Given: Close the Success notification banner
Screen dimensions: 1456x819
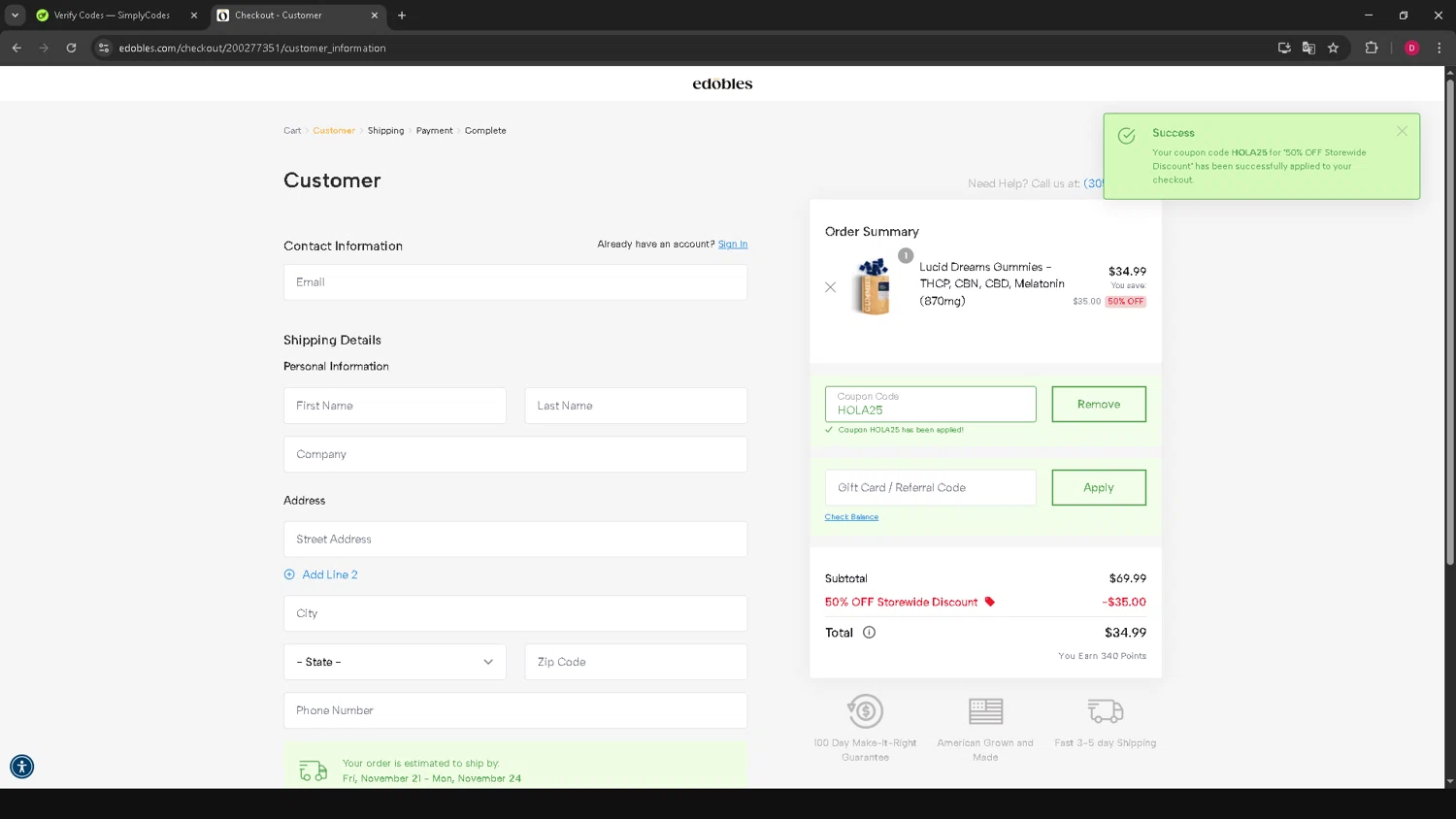Looking at the screenshot, I should pyautogui.click(x=1402, y=131).
